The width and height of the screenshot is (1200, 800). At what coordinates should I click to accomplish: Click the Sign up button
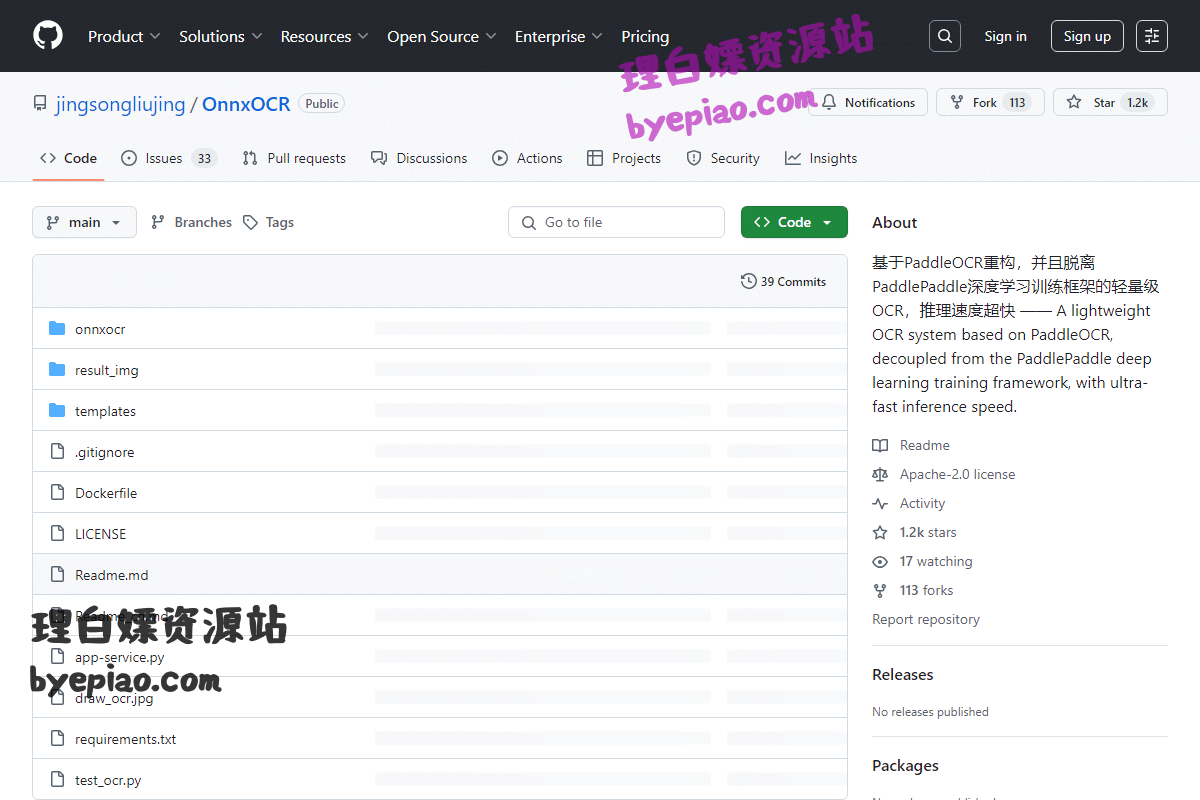click(1087, 36)
